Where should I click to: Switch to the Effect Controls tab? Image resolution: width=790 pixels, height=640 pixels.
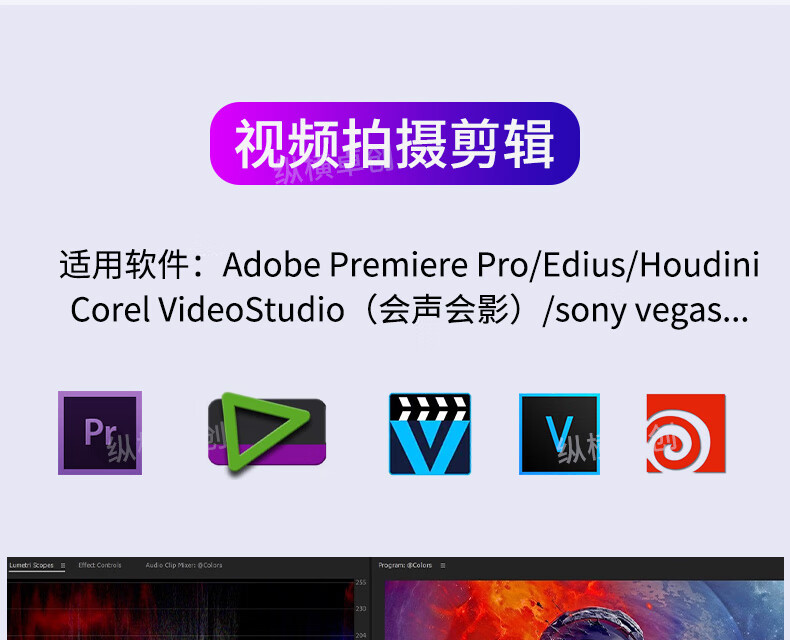point(100,565)
